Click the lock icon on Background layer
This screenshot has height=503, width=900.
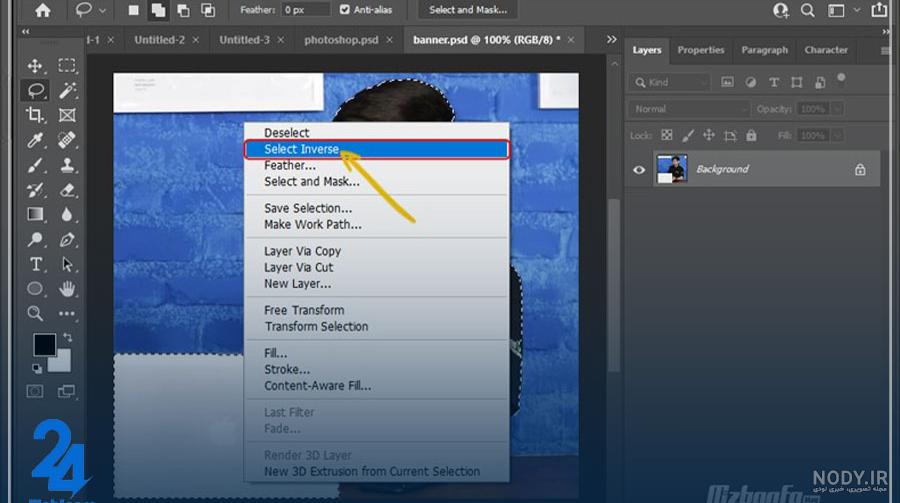click(x=860, y=169)
